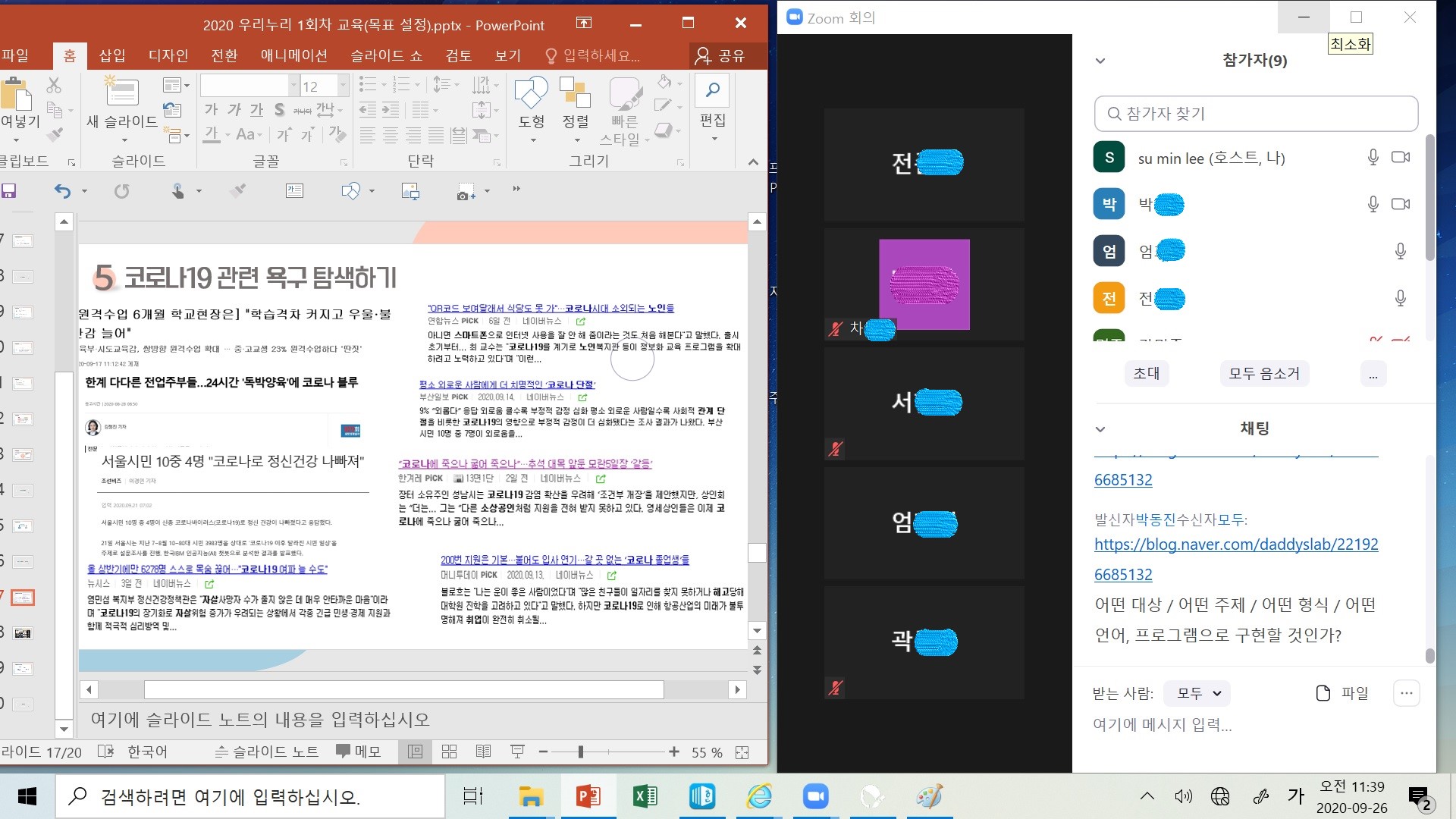1456x819 pixels.
Task: Click the slide sorter view icon in status bar
Action: click(x=450, y=752)
